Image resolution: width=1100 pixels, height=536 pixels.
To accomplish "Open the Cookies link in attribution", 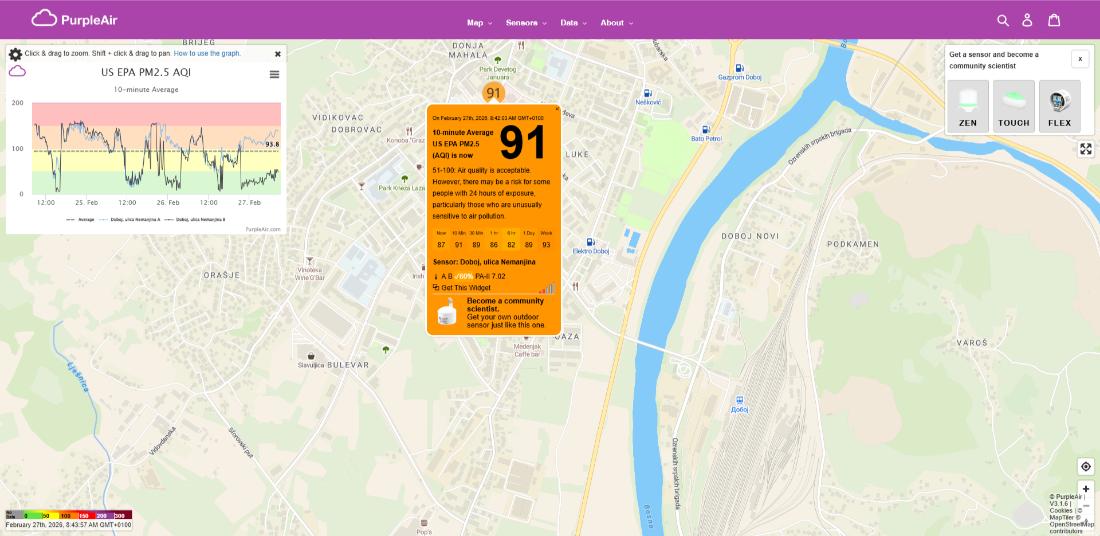I will [x=1060, y=511].
